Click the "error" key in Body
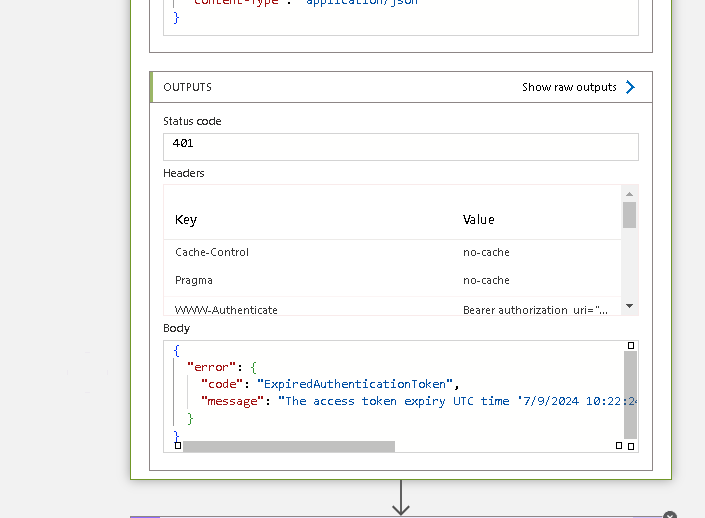 pyautogui.click(x=211, y=367)
